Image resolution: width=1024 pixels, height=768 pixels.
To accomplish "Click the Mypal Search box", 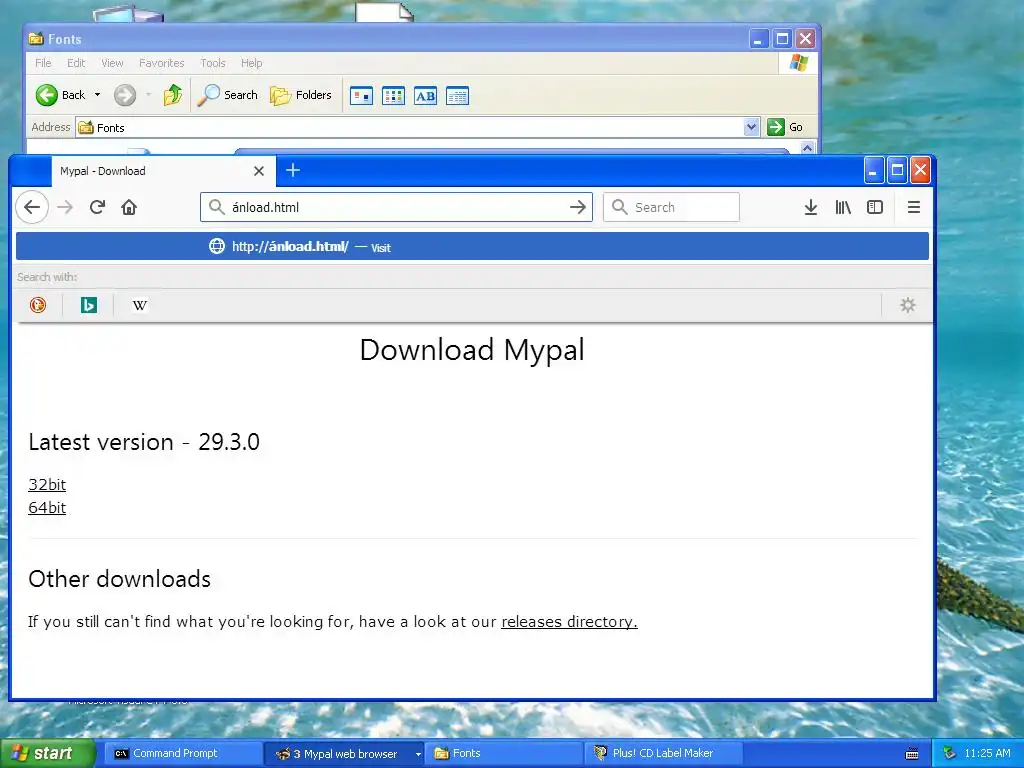I will tap(671, 207).
